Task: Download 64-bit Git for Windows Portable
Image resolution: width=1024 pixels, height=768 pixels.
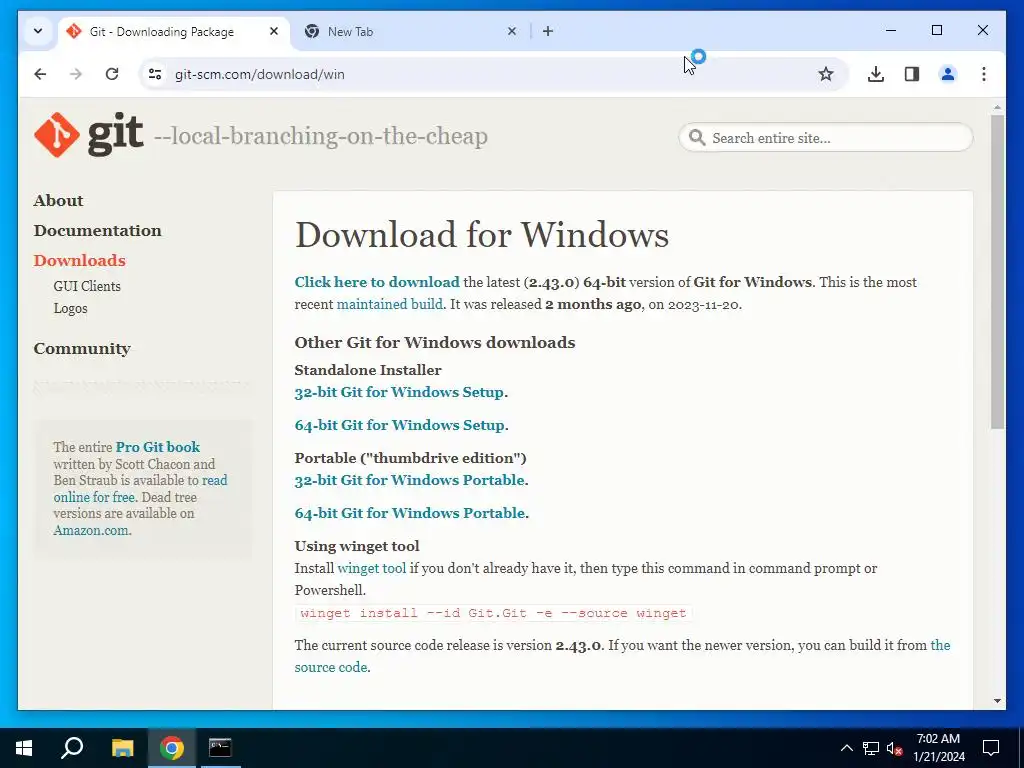Action: pos(409,513)
